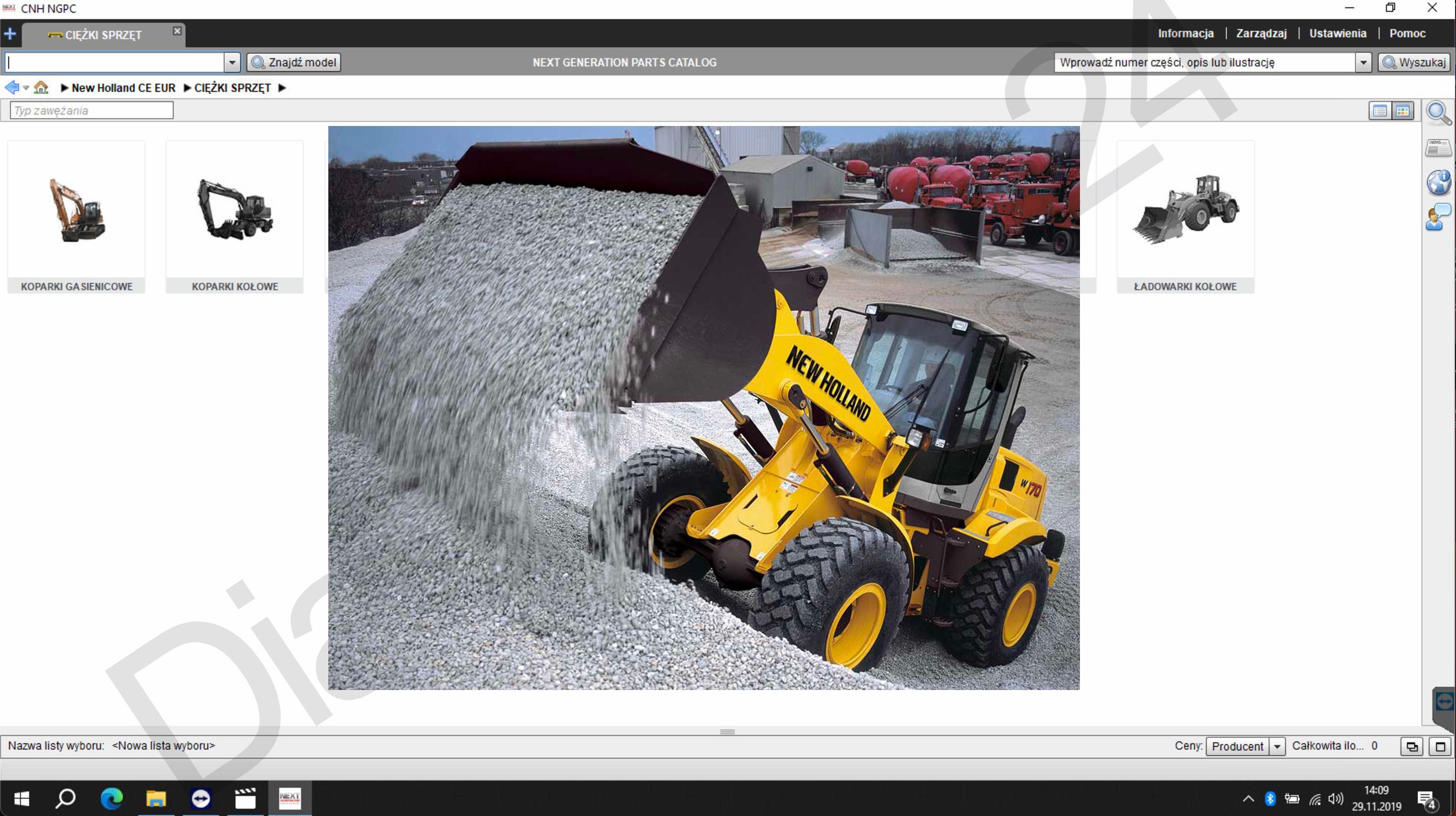Open Windows taskbar search
The height and width of the screenshot is (816, 1456).
pyautogui.click(x=65, y=798)
